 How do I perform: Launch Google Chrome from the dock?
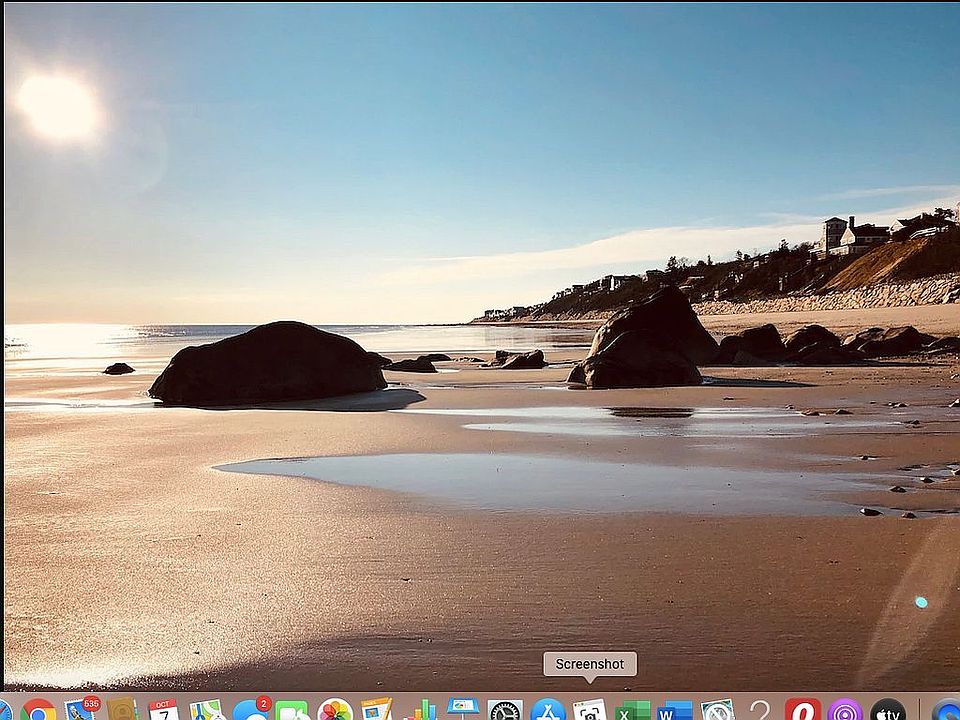pyautogui.click(x=38, y=711)
